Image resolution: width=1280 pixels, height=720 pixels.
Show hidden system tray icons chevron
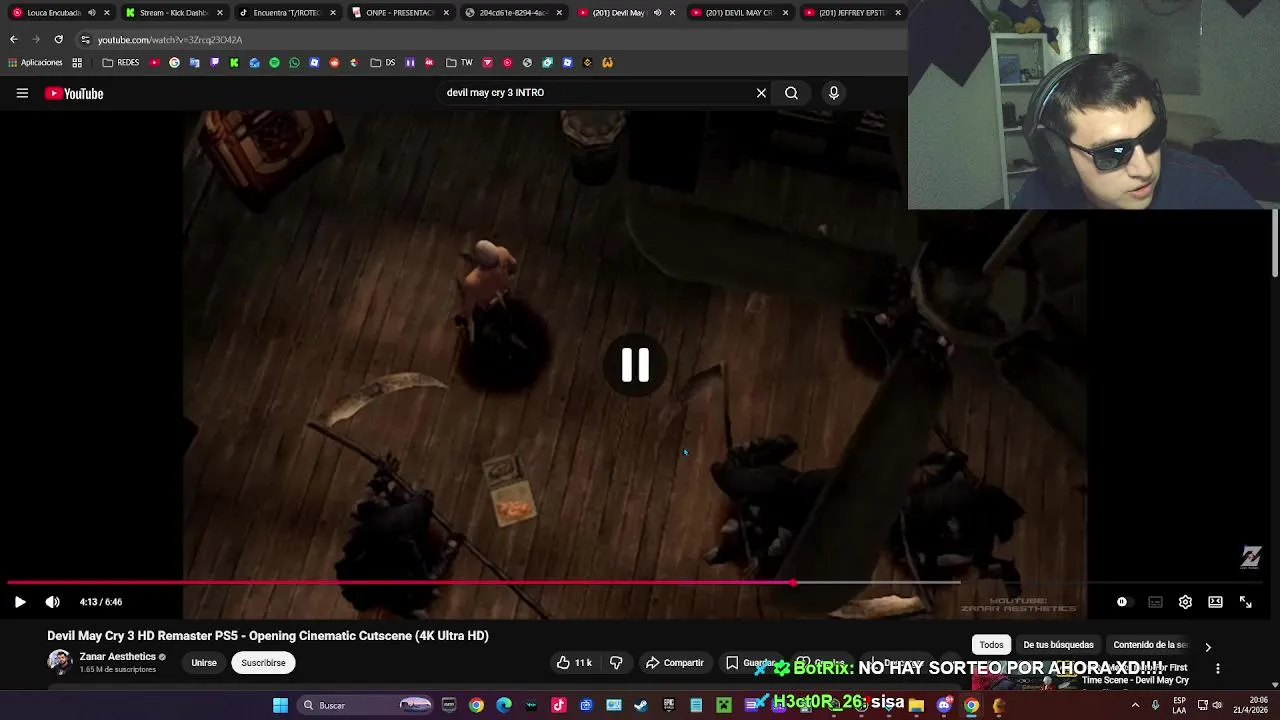(x=1135, y=705)
